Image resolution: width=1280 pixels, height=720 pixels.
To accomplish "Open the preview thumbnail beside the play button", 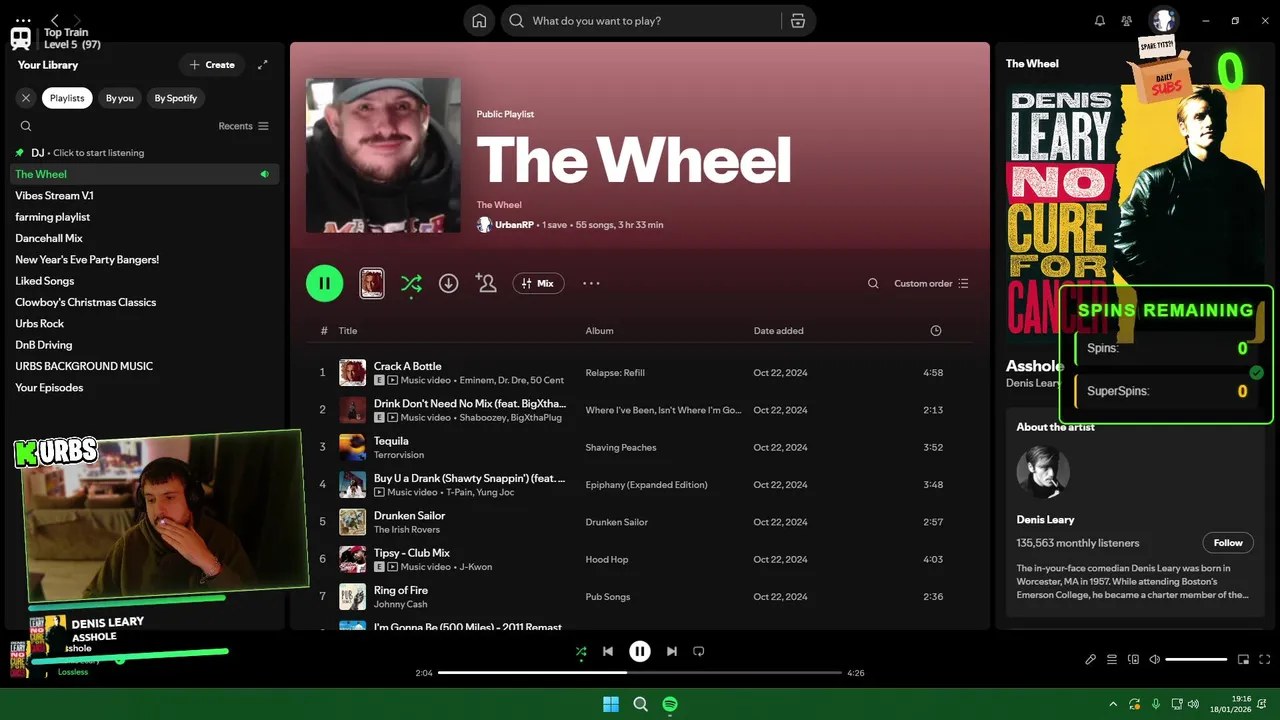I will (372, 283).
